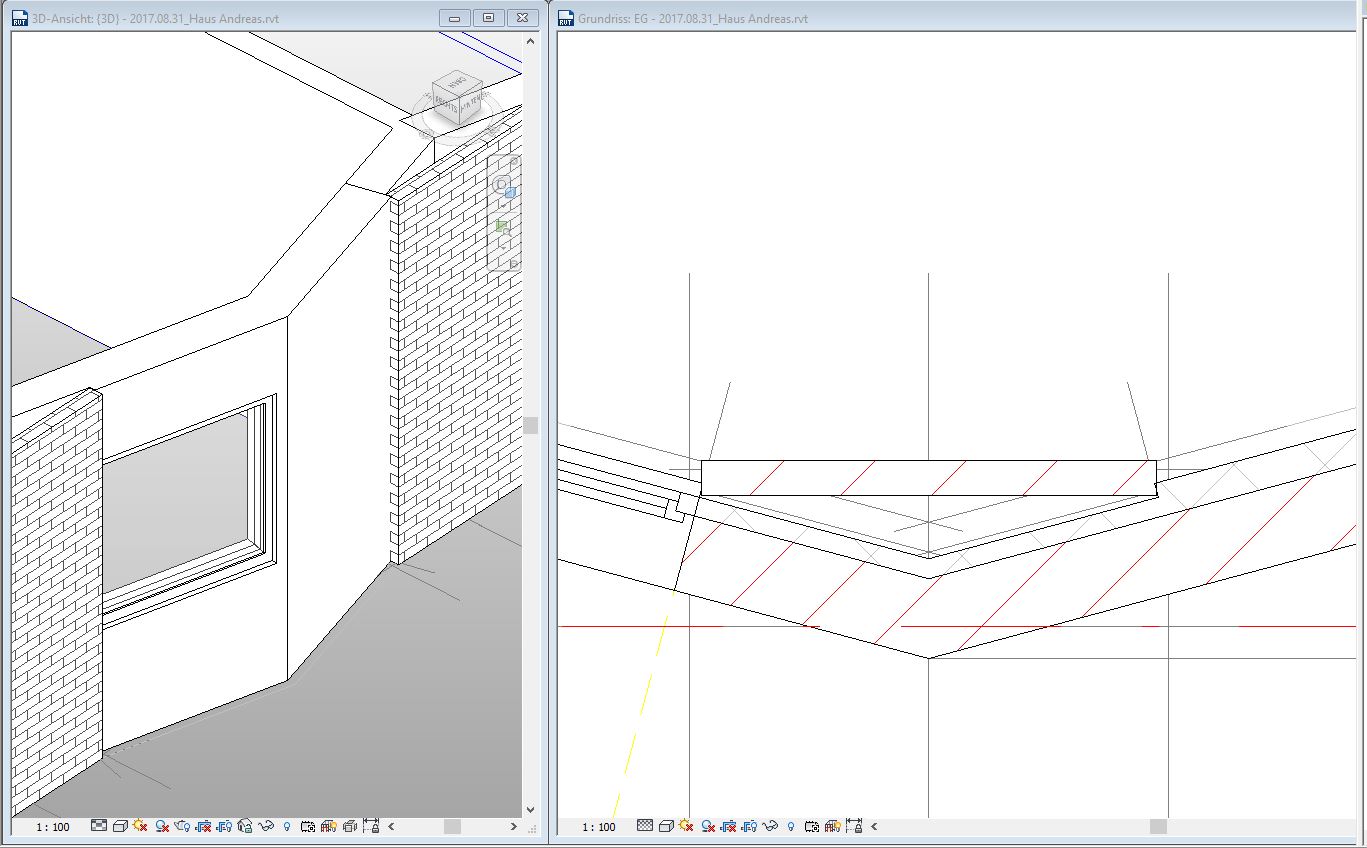This screenshot has height=848, width=1367.
Task: Open the Steering Wheels tool in navigation bar
Action: pyautogui.click(x=504, y=187)
